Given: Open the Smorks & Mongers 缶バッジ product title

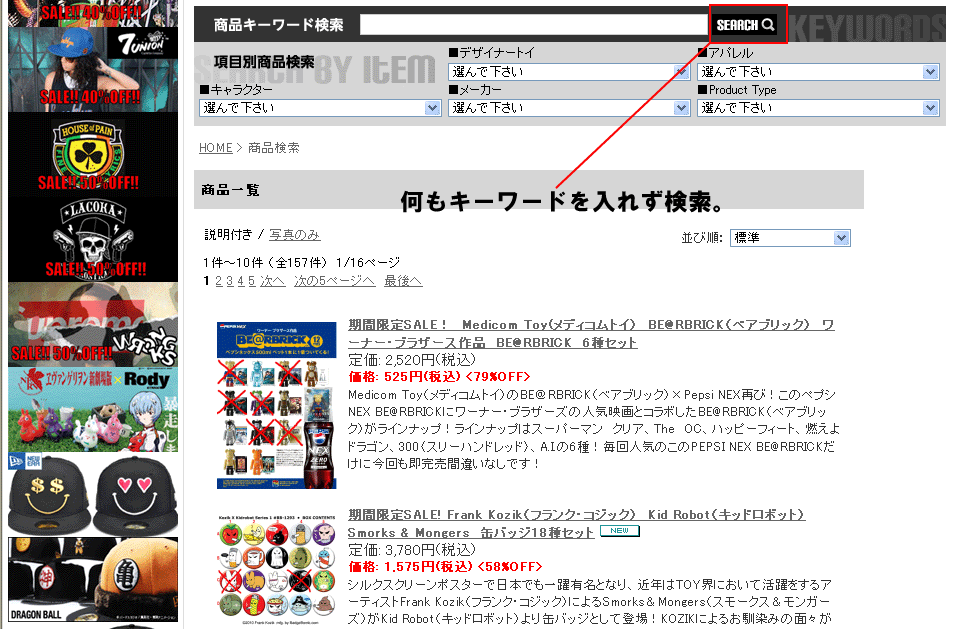Looking at the screenshot, I should 577,523.
